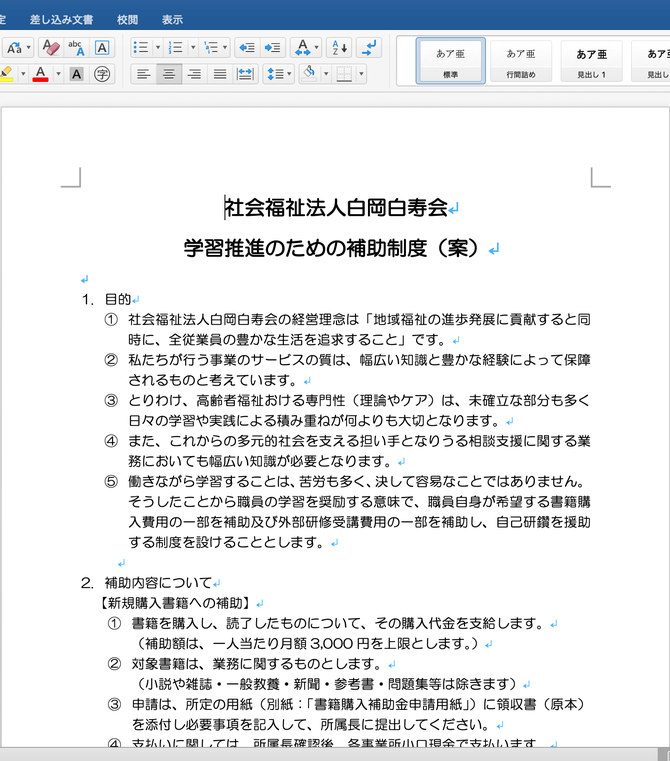Apply paragraph borders
The width and height of the screenshot is (670, 761).
pyautogui.click(x=344, y=74)
